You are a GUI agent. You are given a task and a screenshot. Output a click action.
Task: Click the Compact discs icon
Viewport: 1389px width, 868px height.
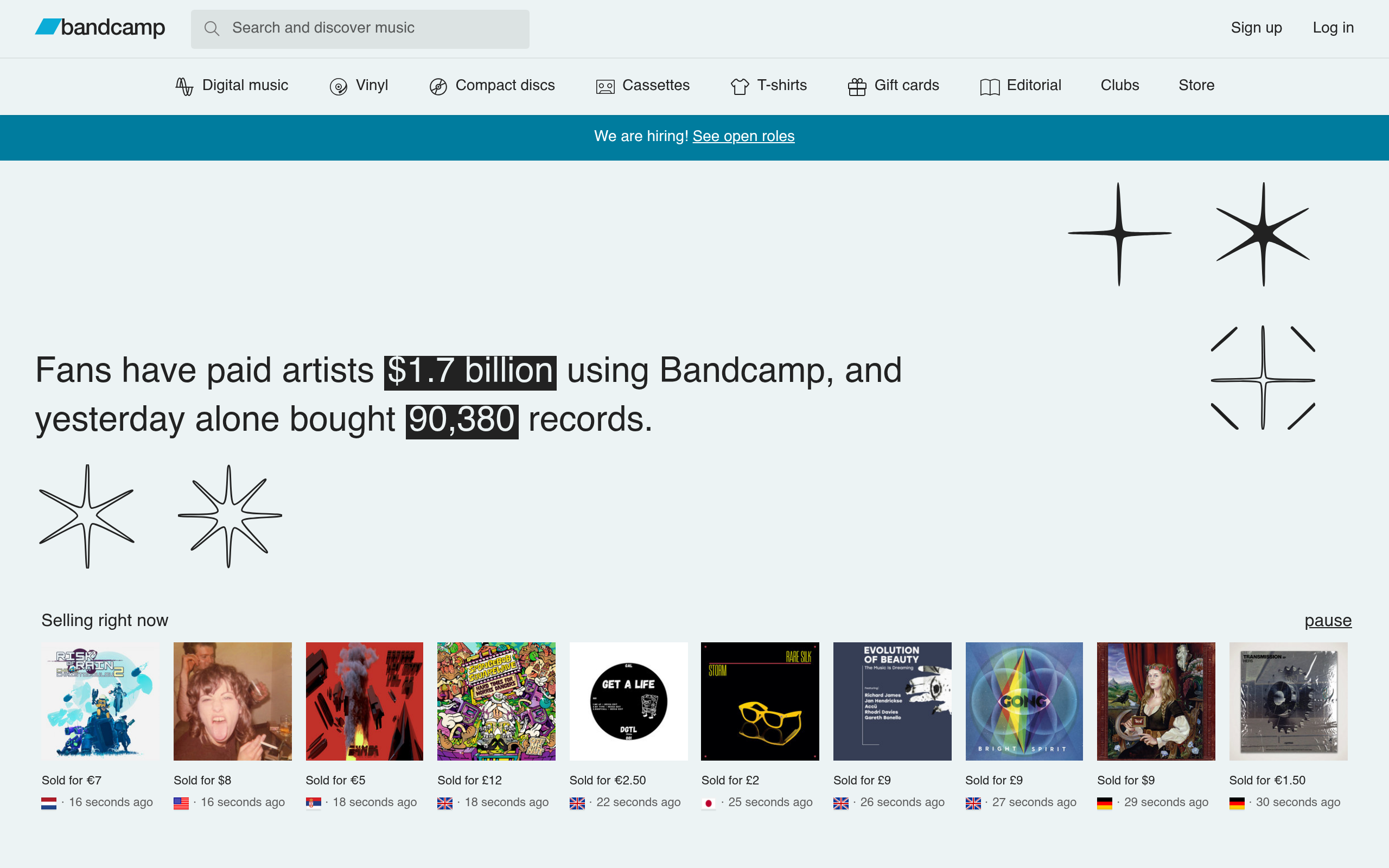coord(438,87)
